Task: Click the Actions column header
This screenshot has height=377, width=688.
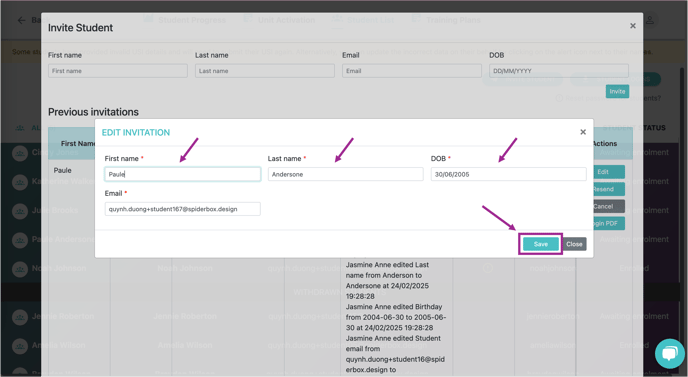Action: 605,144
